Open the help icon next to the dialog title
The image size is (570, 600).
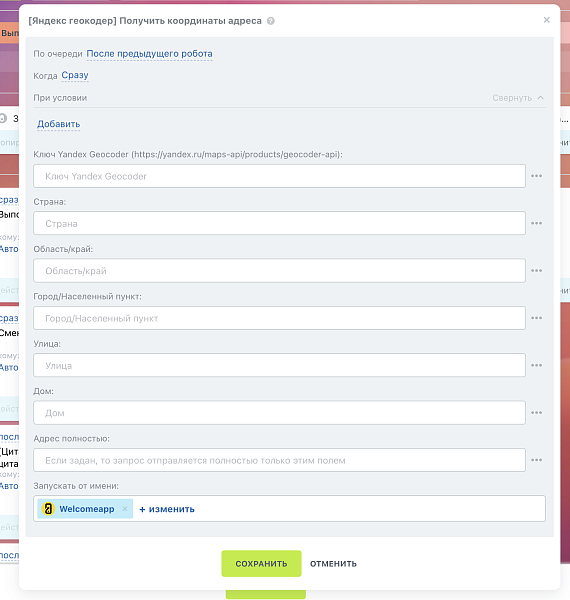click(x=271, y=21)
